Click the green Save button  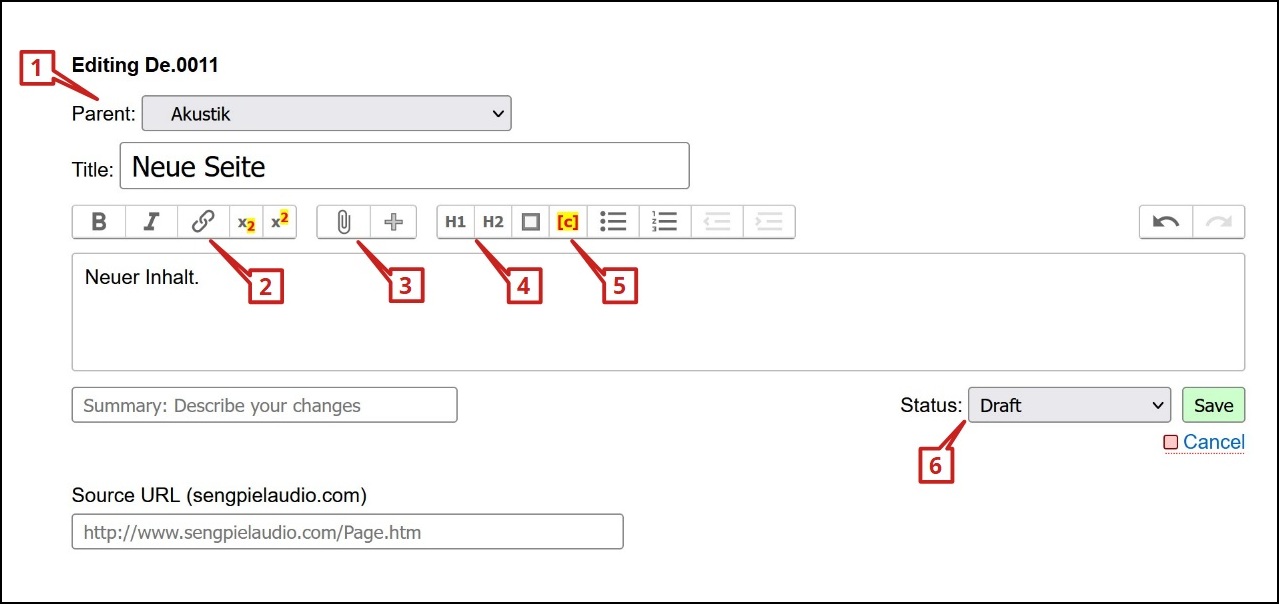click(1213, 405)
